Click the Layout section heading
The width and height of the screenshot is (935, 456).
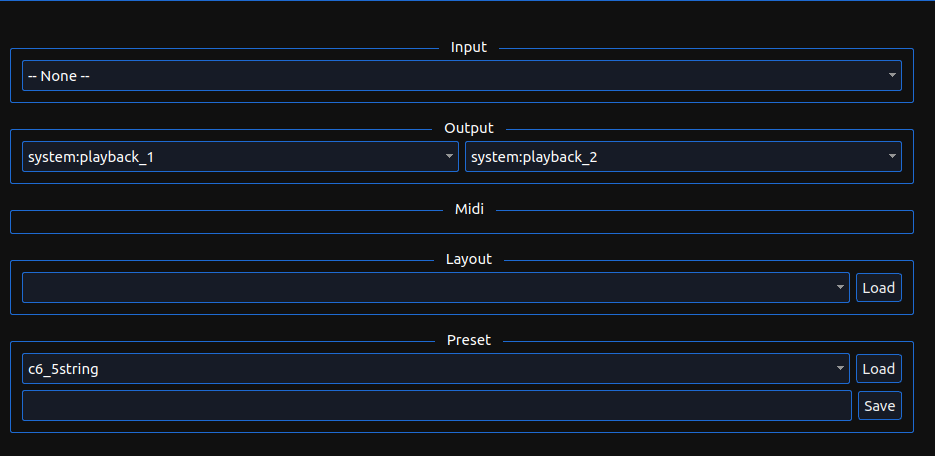pos(469,259)
